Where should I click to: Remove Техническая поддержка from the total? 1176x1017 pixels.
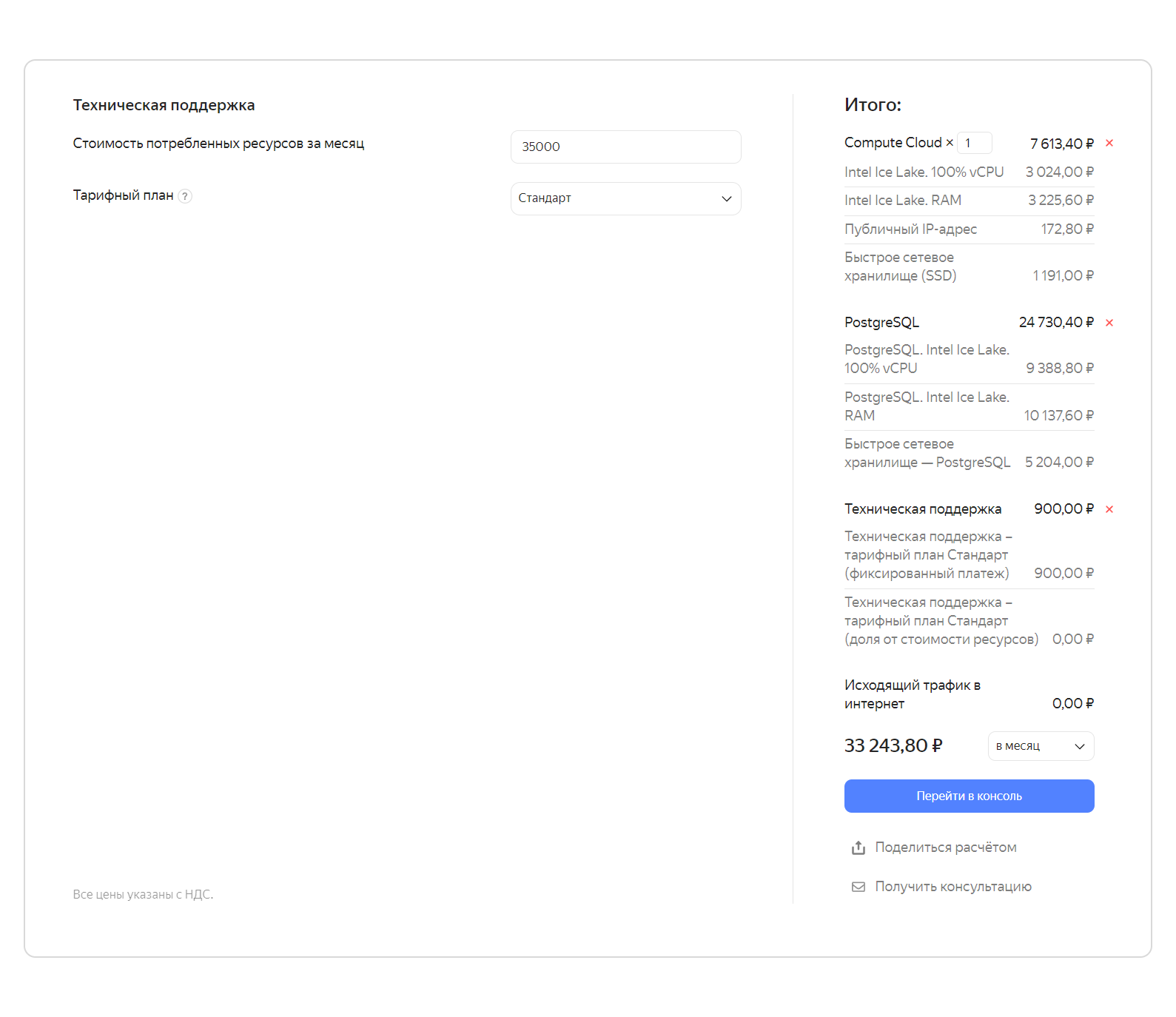(1109, 508)
